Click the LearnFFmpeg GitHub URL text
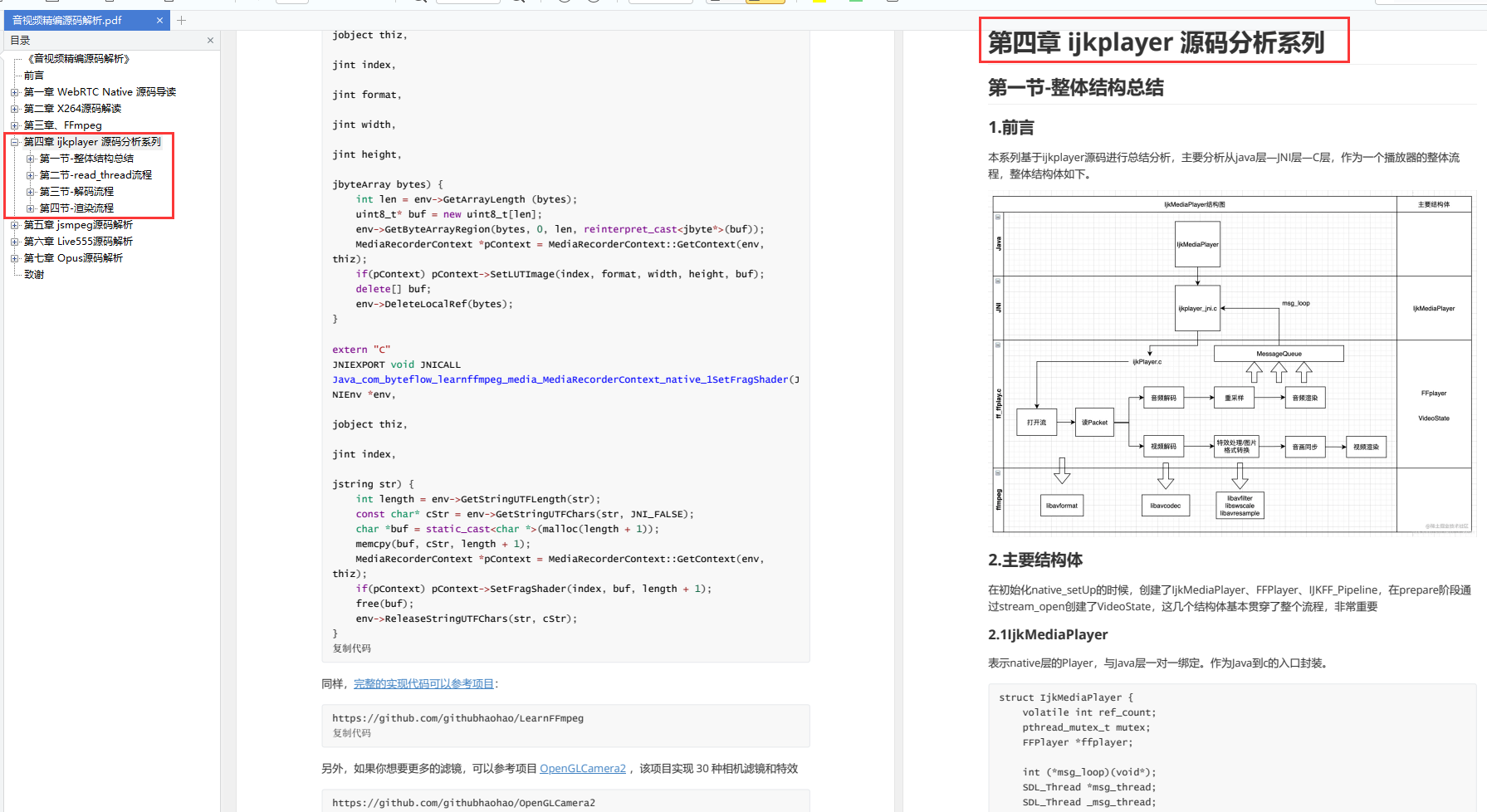 click(x=458, y=718)
